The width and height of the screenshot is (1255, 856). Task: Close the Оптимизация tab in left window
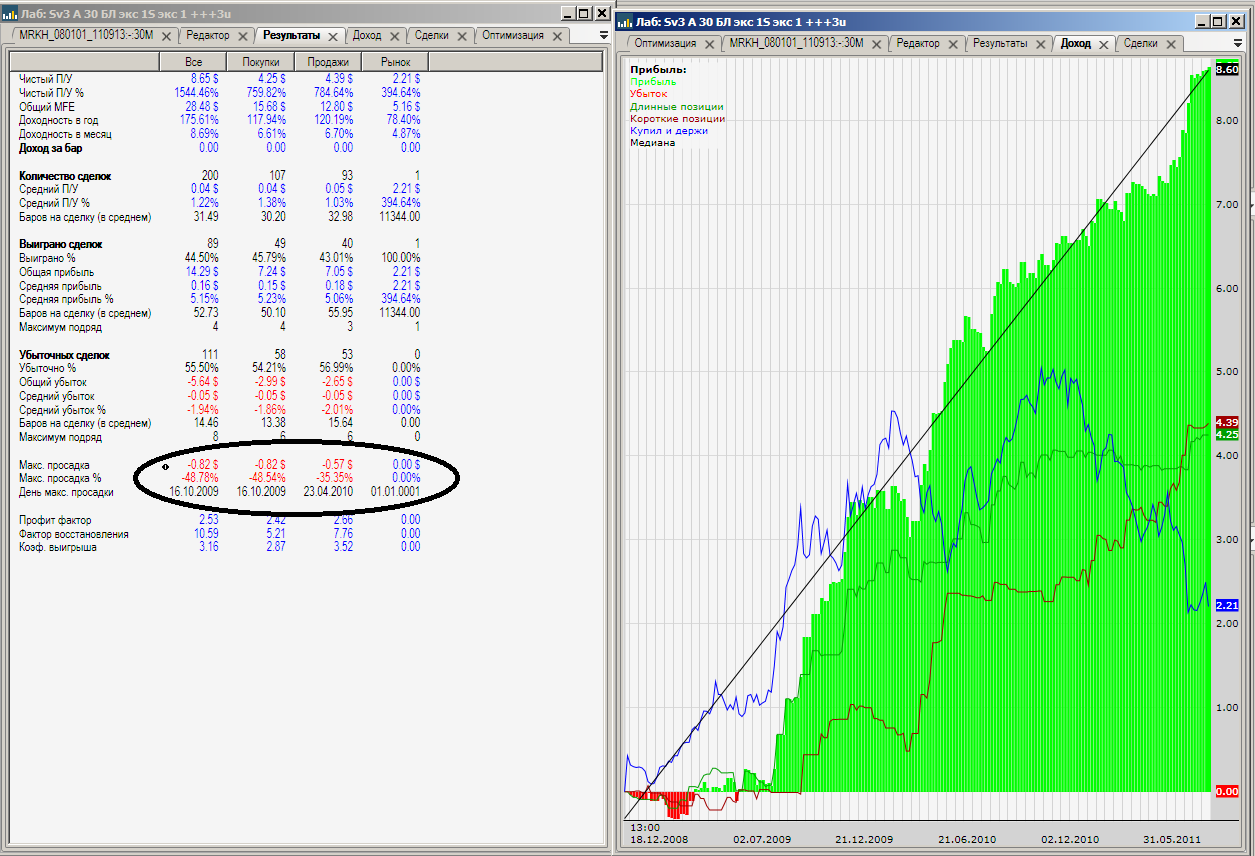point(559,36)
